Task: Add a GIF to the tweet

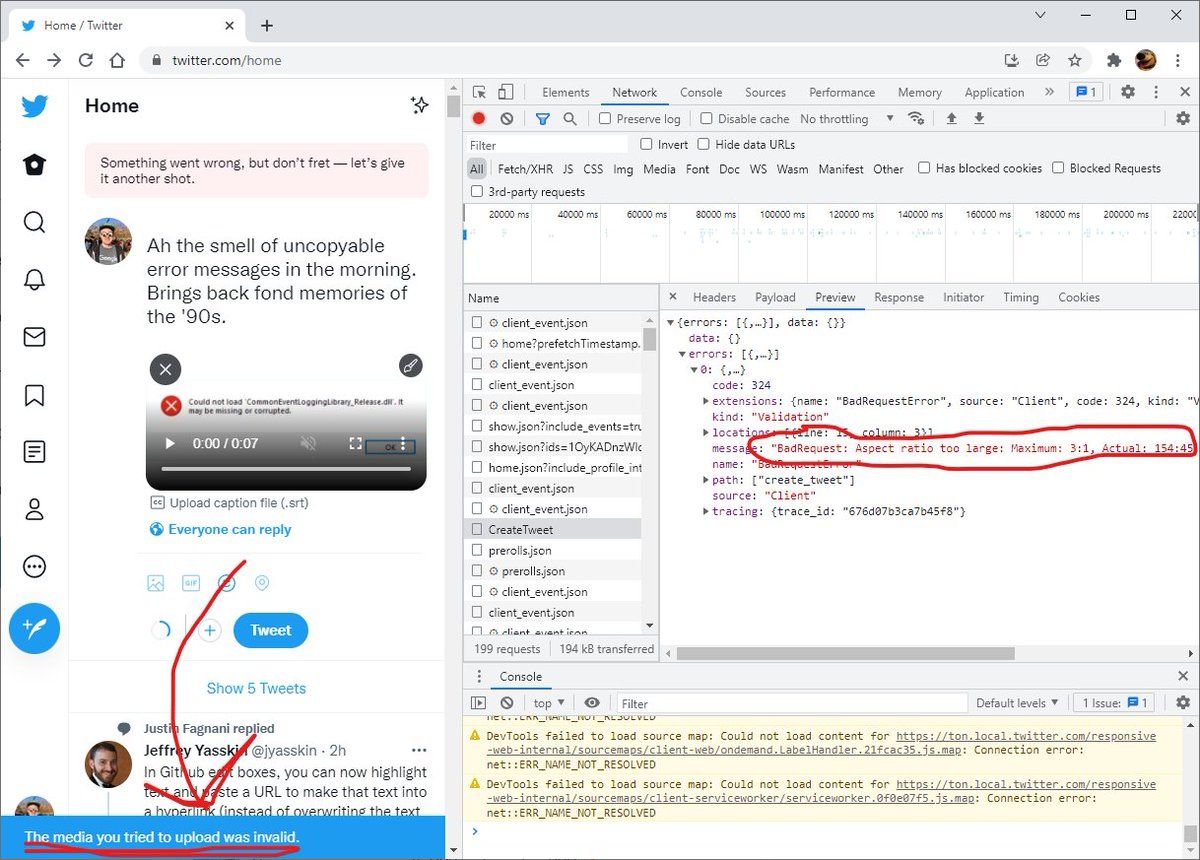Action: (191, 583)
